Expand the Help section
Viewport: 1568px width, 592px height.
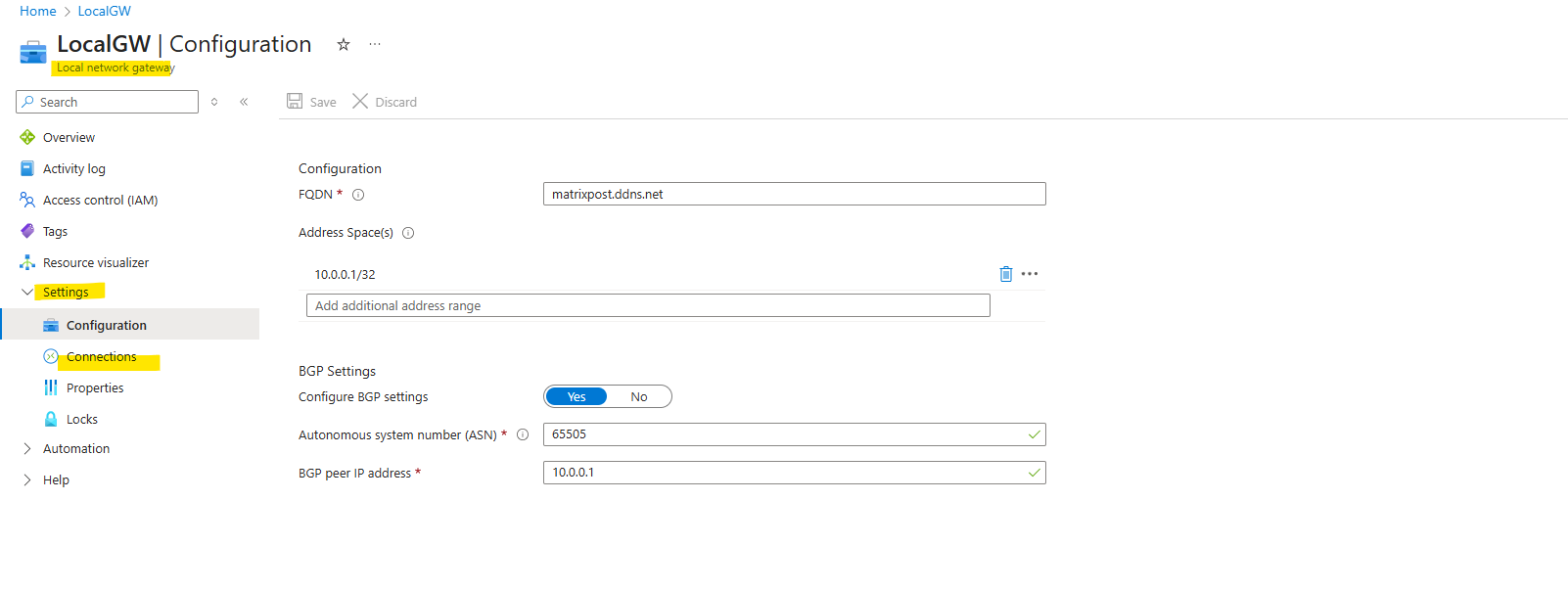click(x=56, y=479)
